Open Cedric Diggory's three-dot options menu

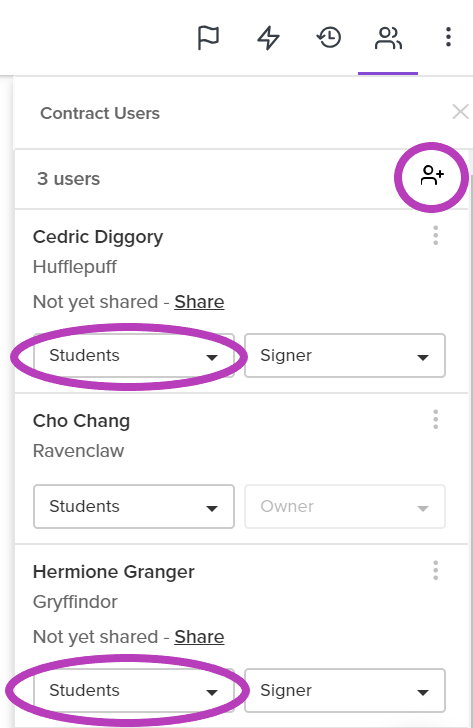click(435, 235)
